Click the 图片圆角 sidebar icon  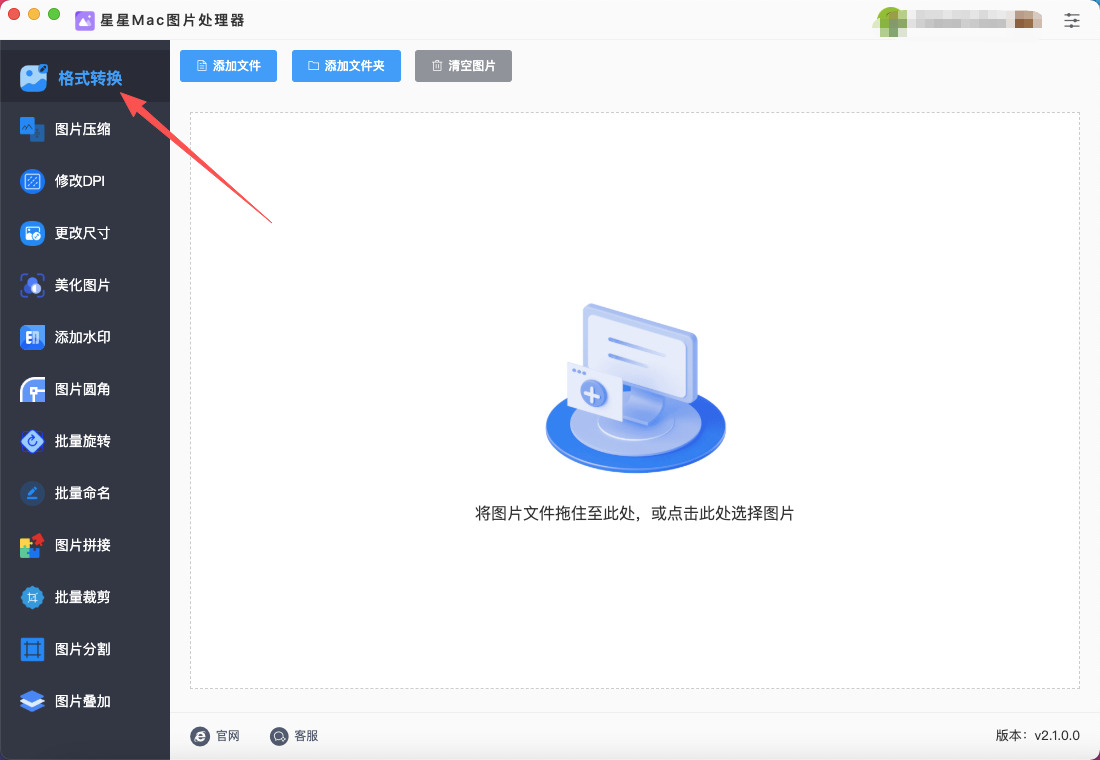click(32, 389)
